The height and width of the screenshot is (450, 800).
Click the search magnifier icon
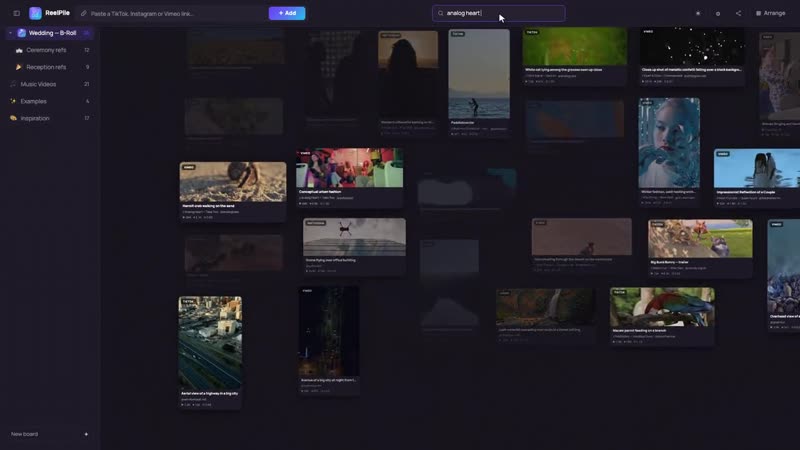(x=440, y=13)
